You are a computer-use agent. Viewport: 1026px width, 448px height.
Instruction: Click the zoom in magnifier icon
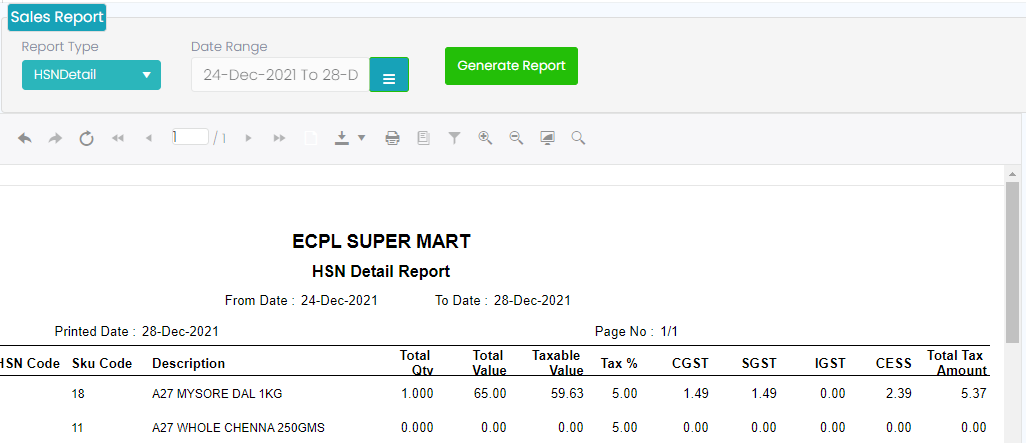485,138
